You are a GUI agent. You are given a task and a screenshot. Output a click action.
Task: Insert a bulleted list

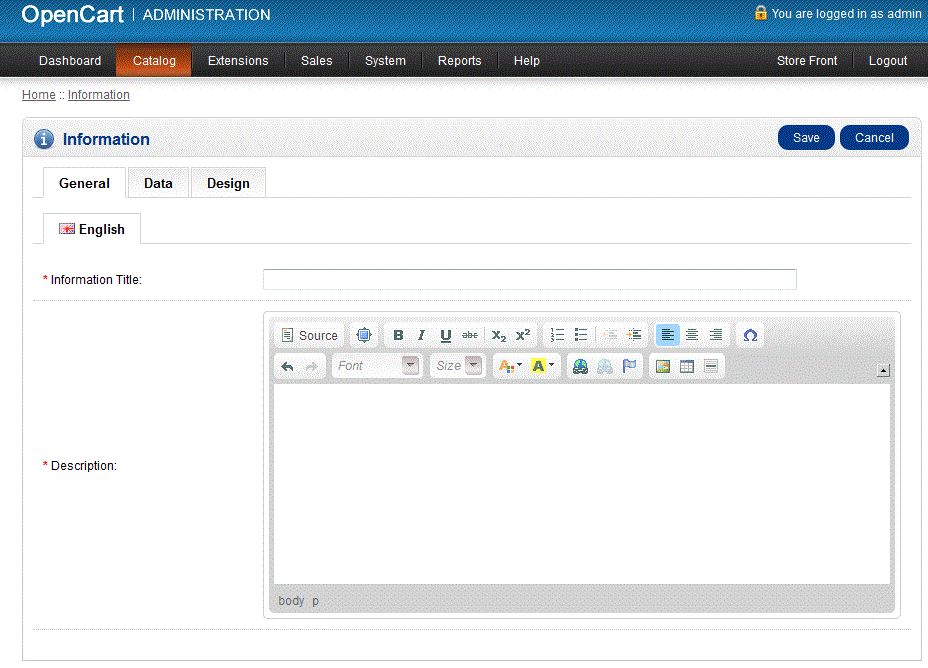581,335
